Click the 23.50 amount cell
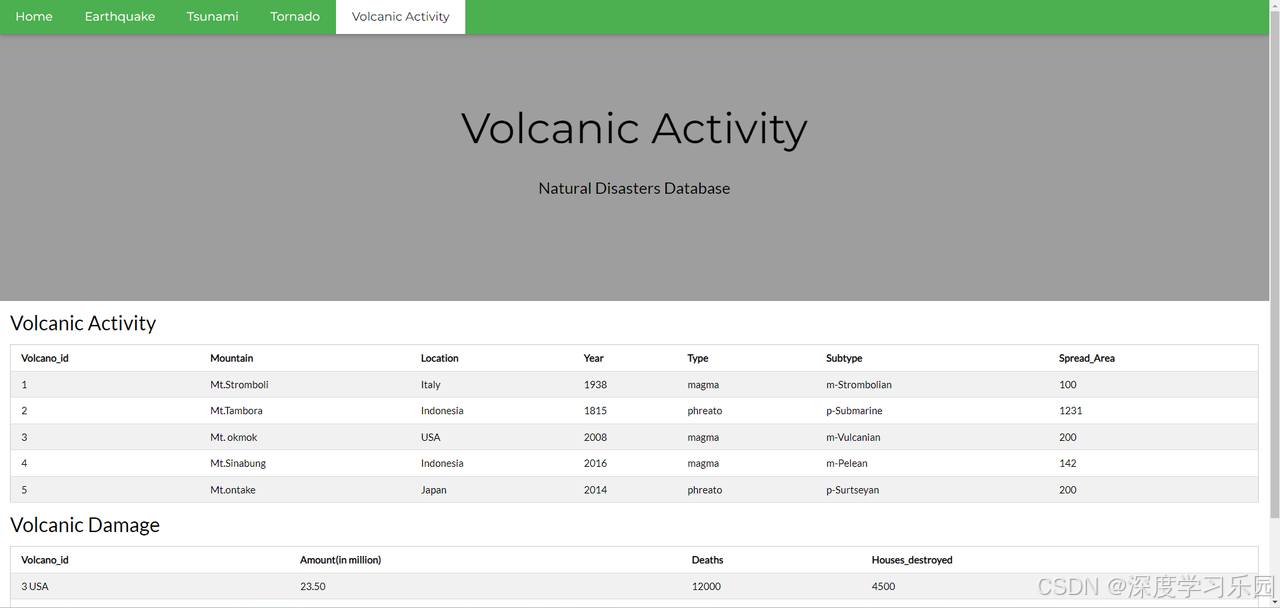Screen dimensions: 1280x608 (x=313, y=587)
